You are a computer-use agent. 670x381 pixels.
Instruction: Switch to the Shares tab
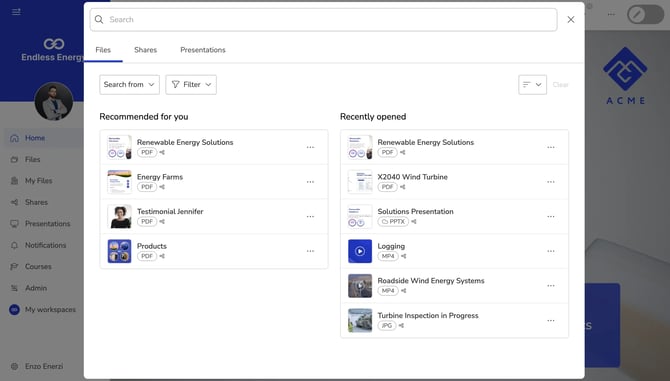pos(145,50)
